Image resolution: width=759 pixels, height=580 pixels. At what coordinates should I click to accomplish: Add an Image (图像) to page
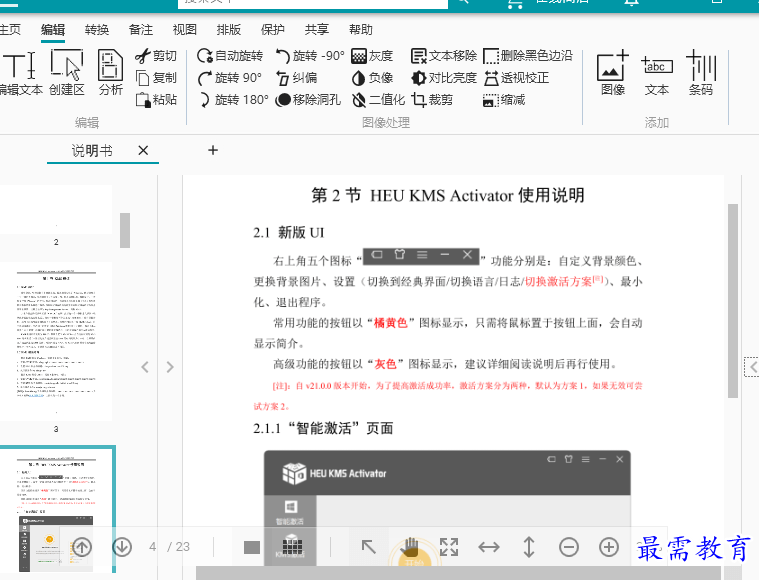click(x=612, y=73)
